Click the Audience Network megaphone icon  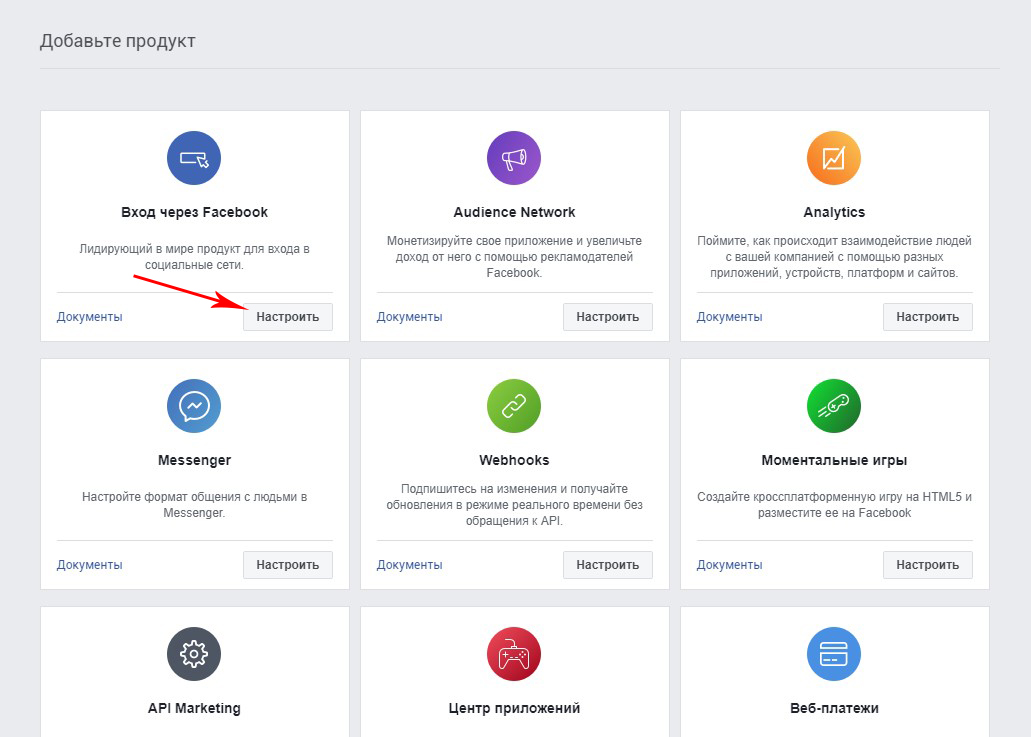[x=514, y=158]
